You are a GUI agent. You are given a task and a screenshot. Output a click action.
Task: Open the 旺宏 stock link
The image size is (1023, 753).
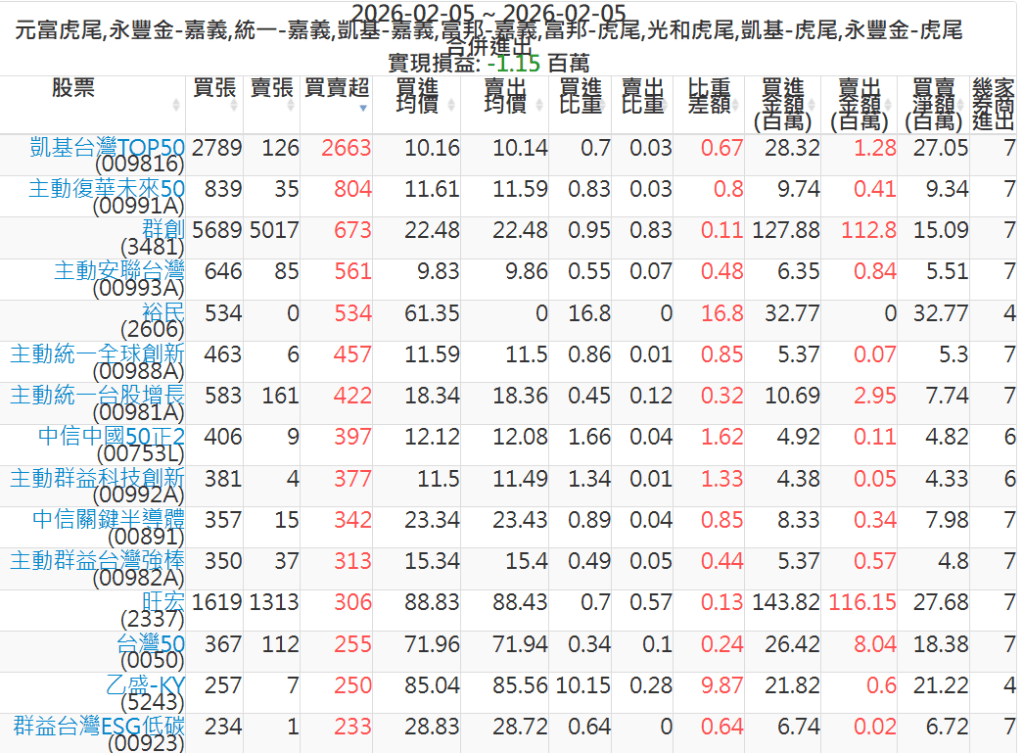pyautogui.click(x=164, y=602)
